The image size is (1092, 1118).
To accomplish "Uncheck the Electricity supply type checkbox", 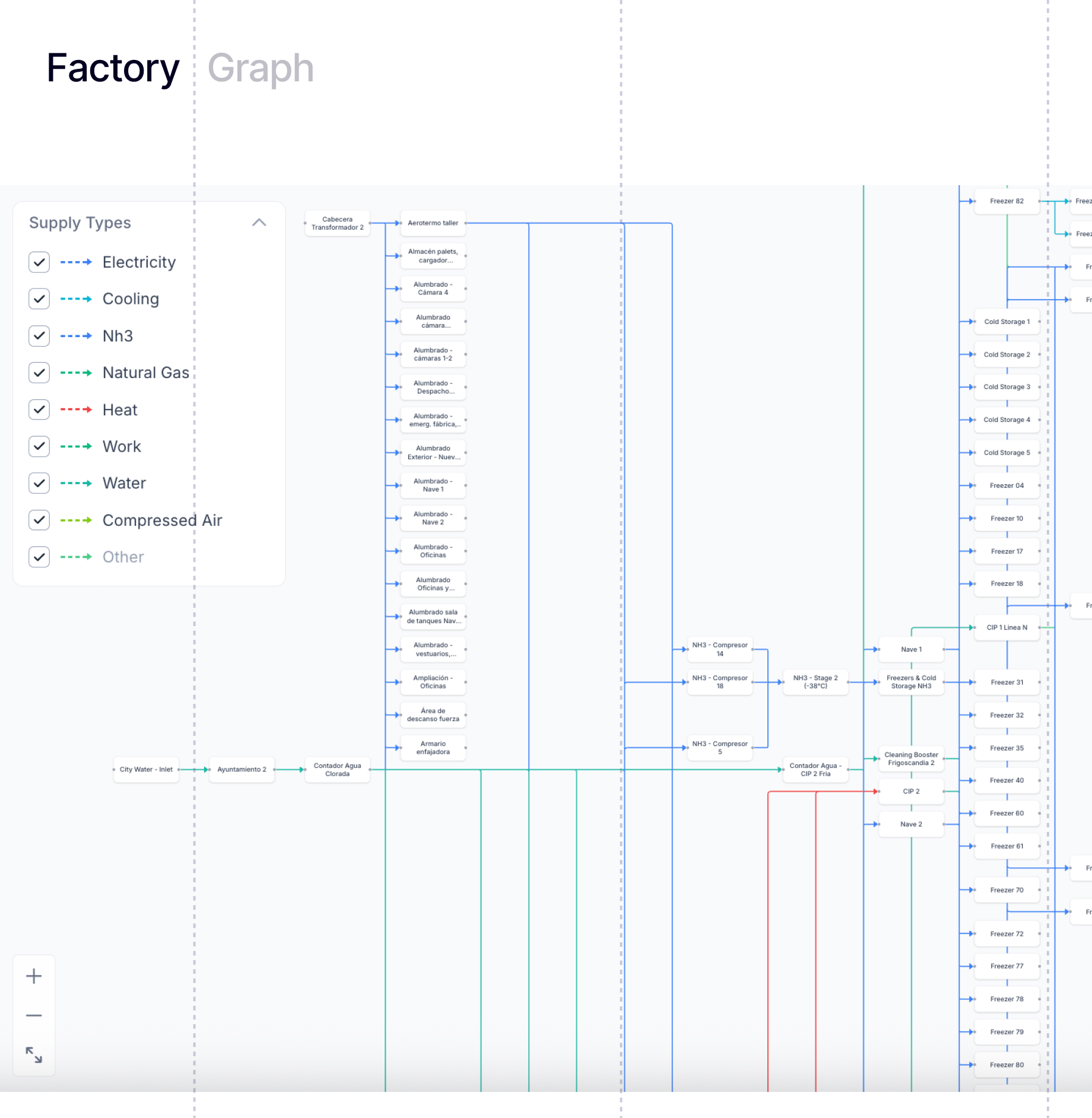I will click(x=39, y=262).
